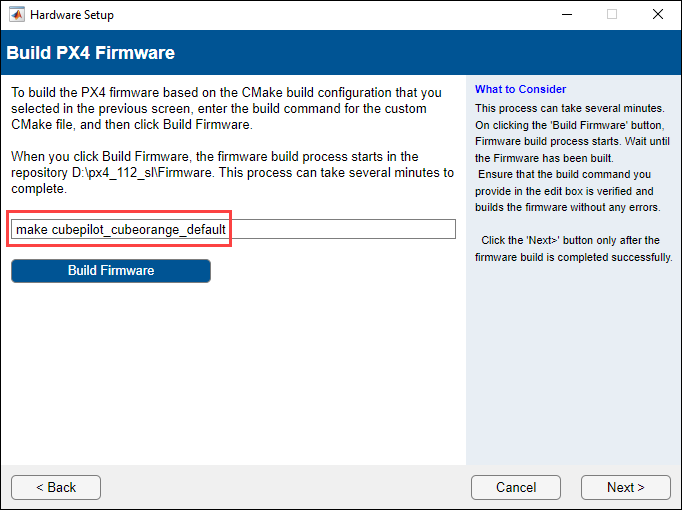The height and width of the screenshot is (510, 682).
Task: Click "make cubepilot_cubeorange_default" text in the edit box
Action: click(x=121, y=230)
